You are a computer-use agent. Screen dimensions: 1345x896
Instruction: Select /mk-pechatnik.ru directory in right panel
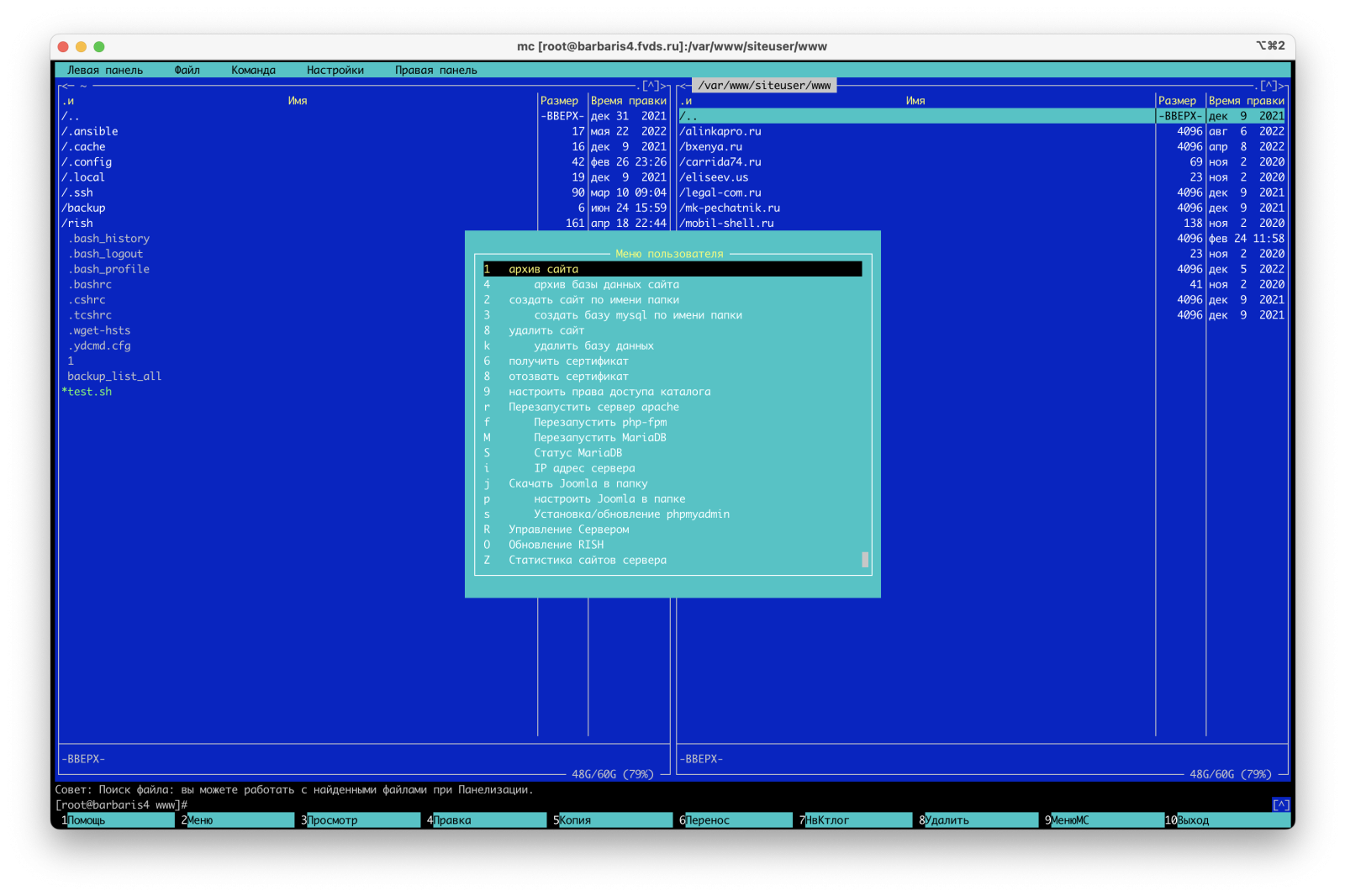point(916,208)
